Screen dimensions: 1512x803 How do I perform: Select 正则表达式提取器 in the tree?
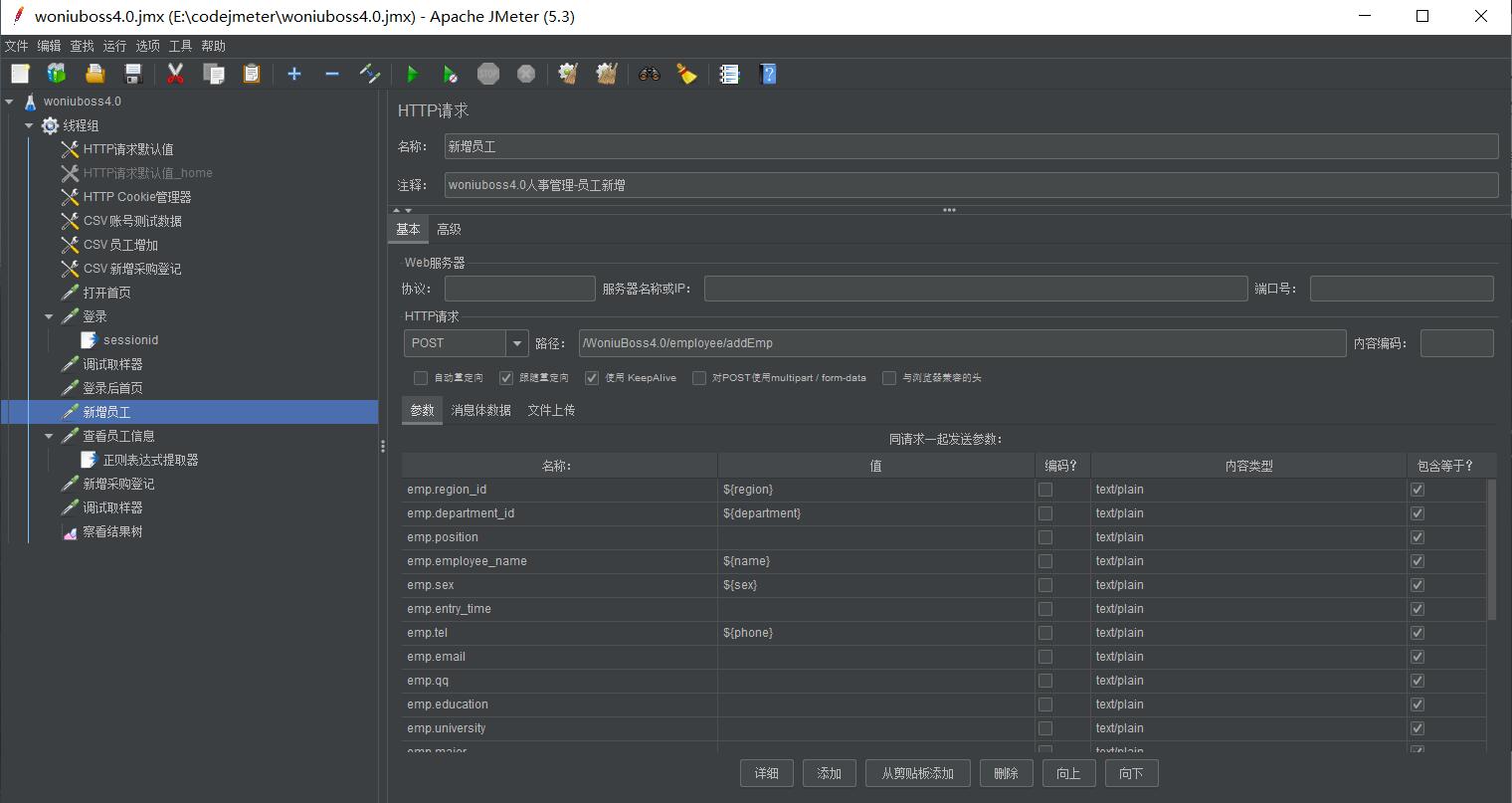(150, 460)
